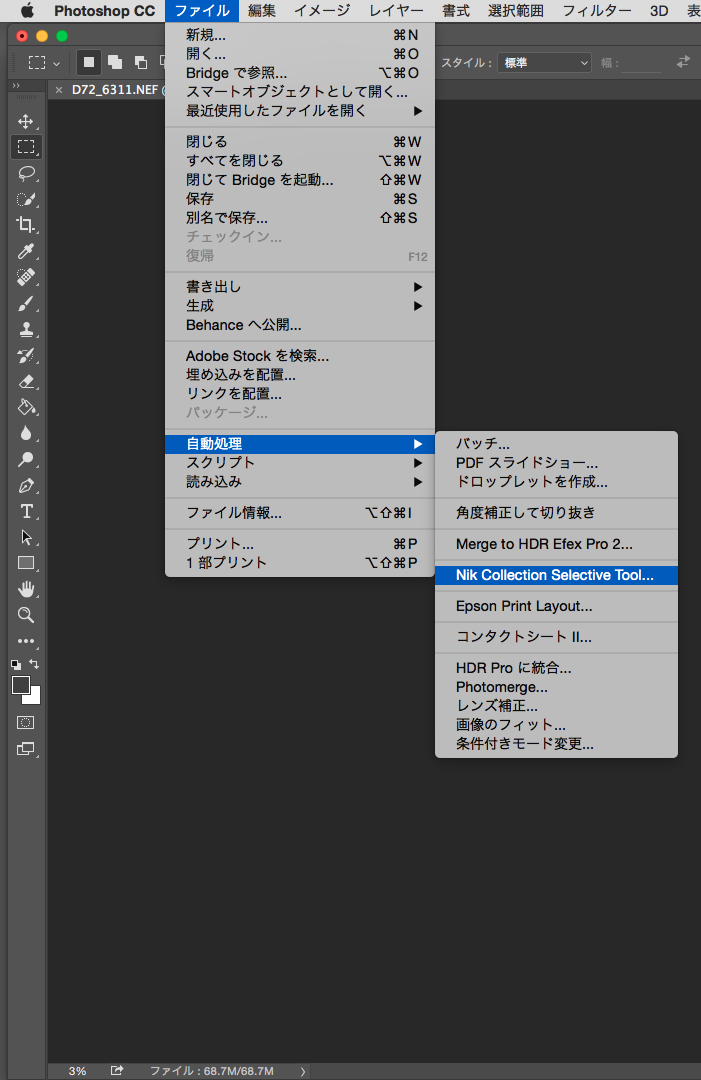Choose Photomerge... from the submenu
This screenshot has height=1080, width=701.
pos(556,687)
